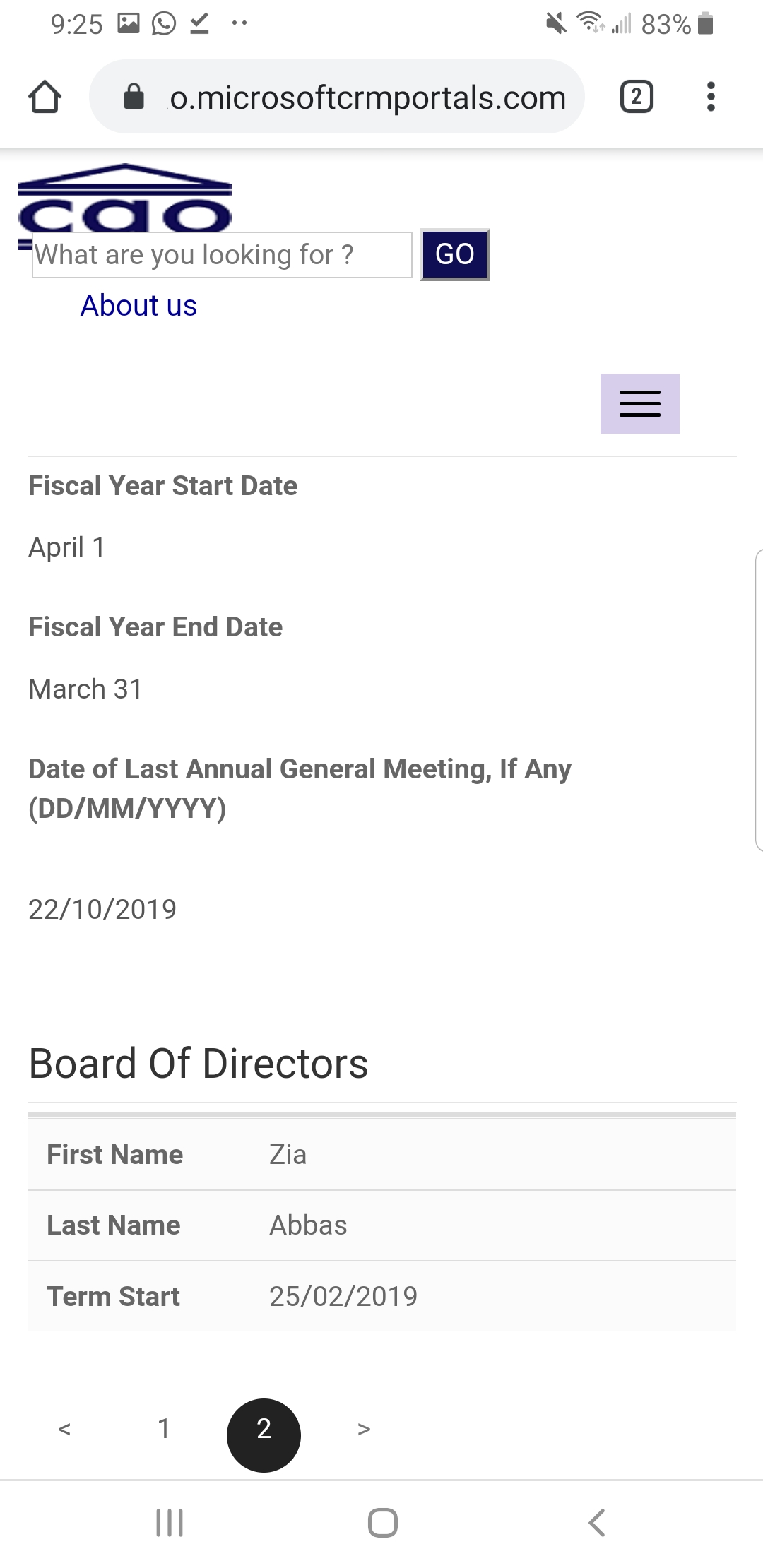Expand the hamburger navigation menu

click(639, 403)
